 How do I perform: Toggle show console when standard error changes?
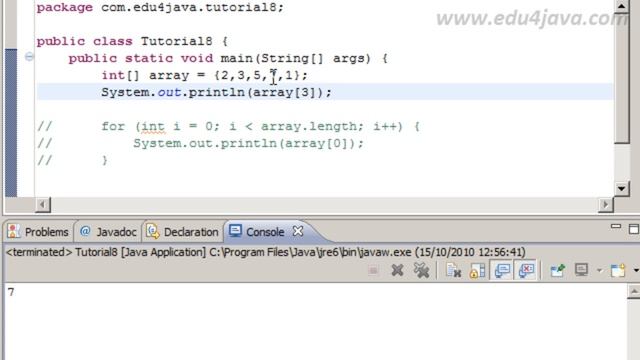point(527,270)
